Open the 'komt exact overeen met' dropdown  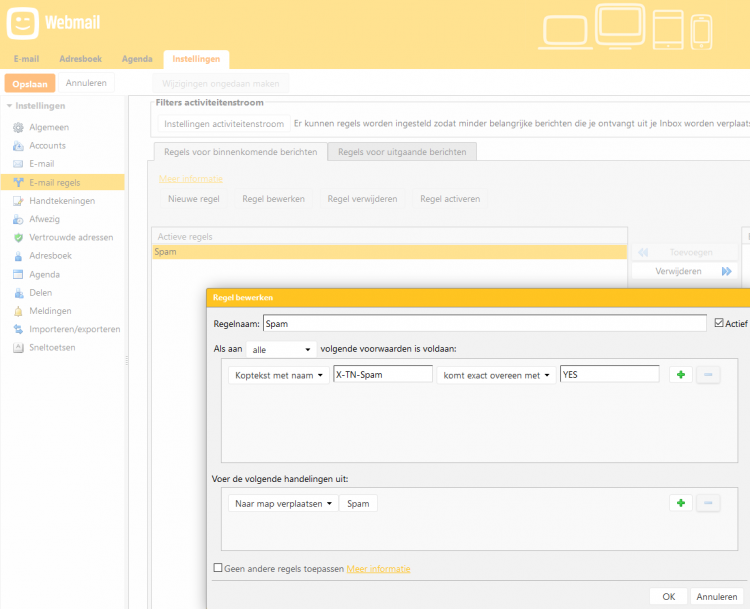(496, 374)
